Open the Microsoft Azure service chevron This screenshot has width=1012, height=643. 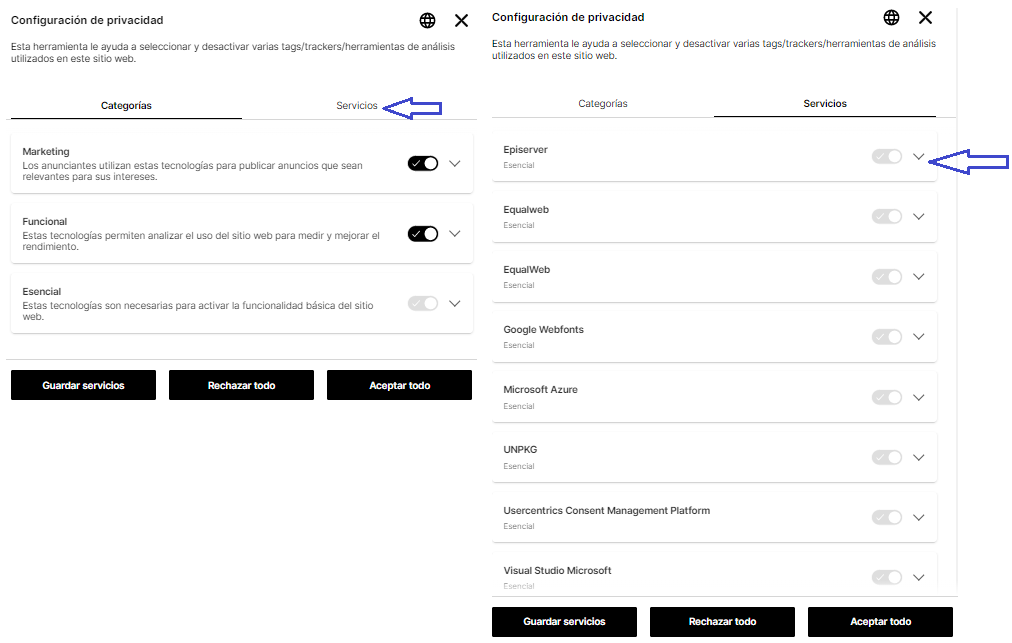(919, 397)
